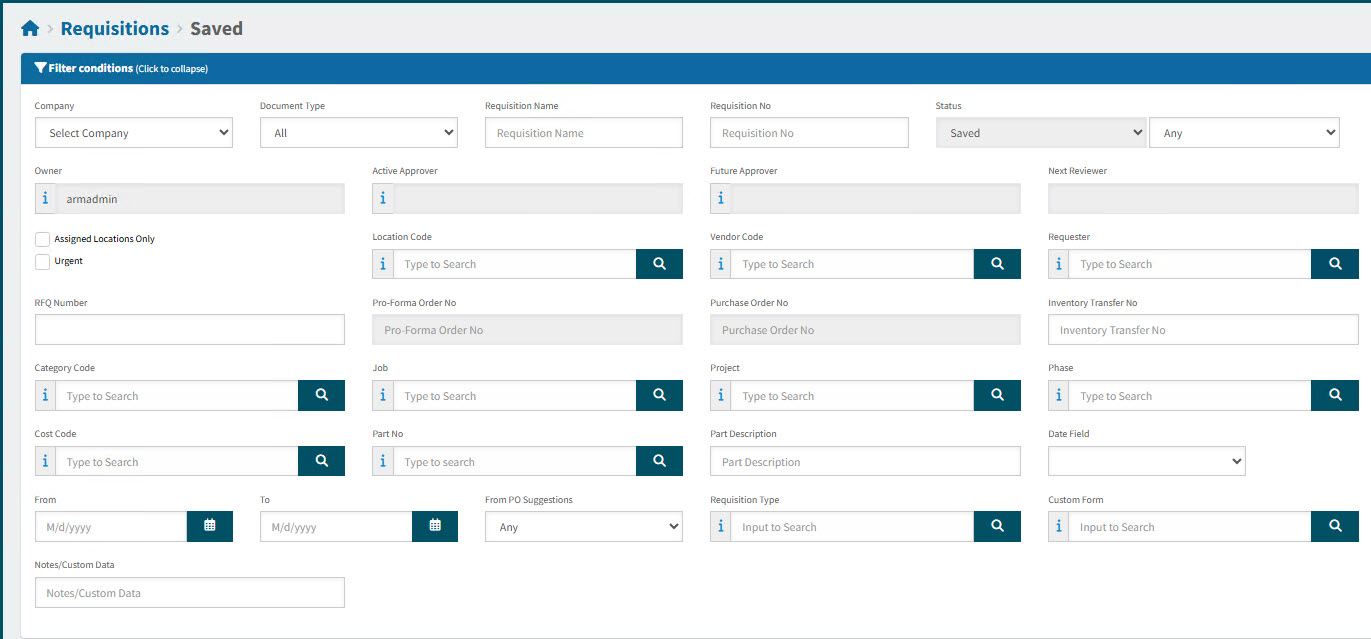Click the Project search magnifier icon
Viewport: 1371px width, 639px height.
pos(996,395)
